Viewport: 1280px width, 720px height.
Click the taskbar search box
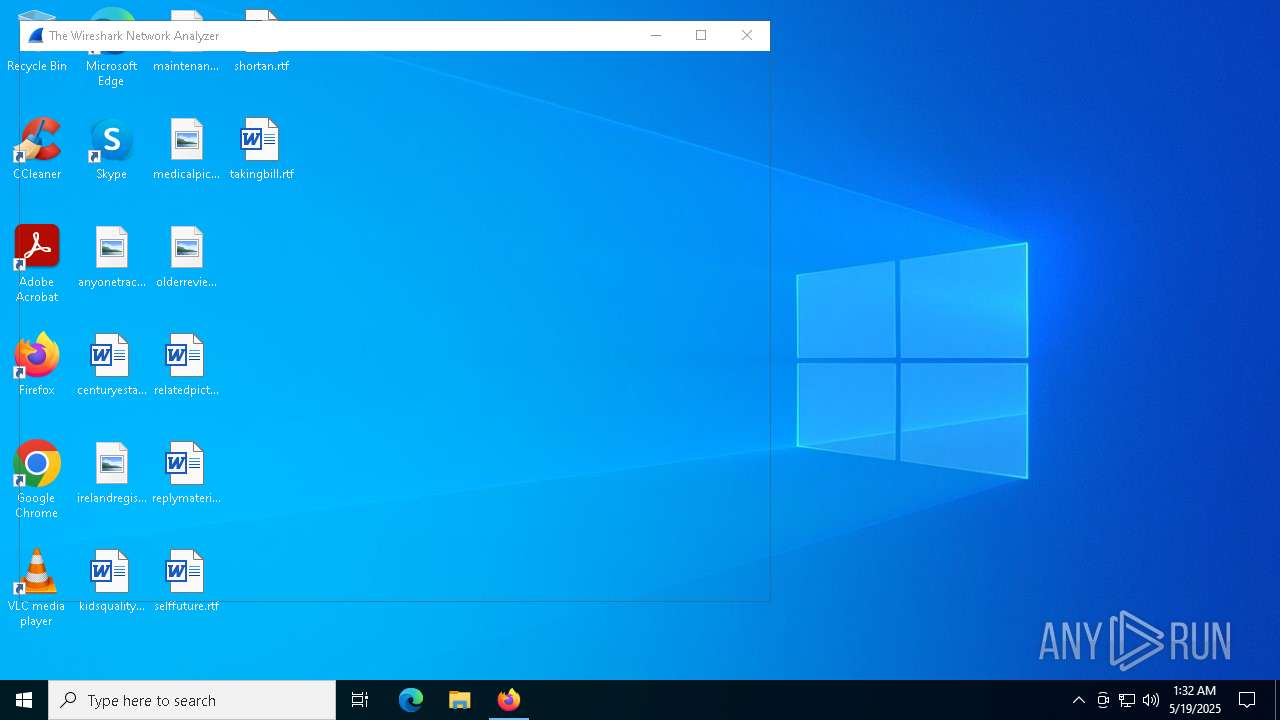point(192,700)
